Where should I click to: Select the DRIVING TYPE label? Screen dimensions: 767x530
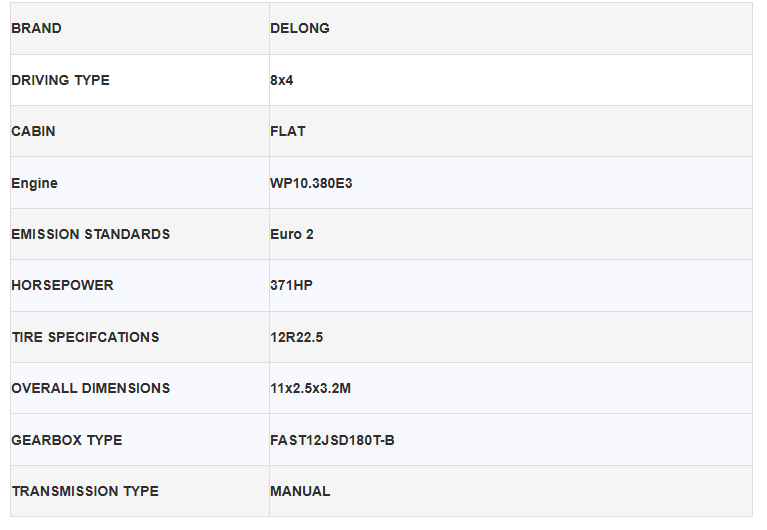click(60, 80)
